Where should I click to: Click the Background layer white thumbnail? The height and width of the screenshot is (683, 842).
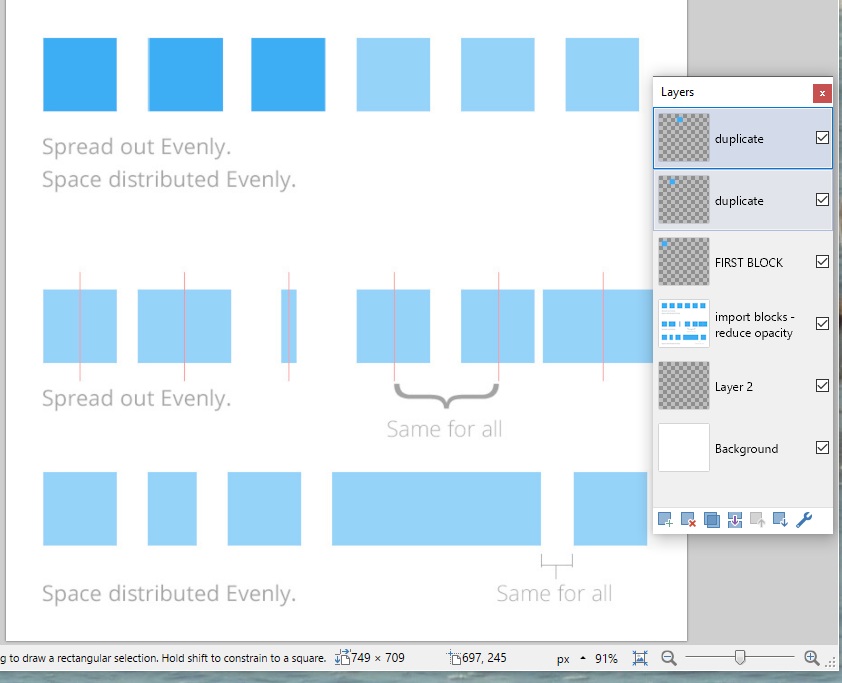click(684, 448)
